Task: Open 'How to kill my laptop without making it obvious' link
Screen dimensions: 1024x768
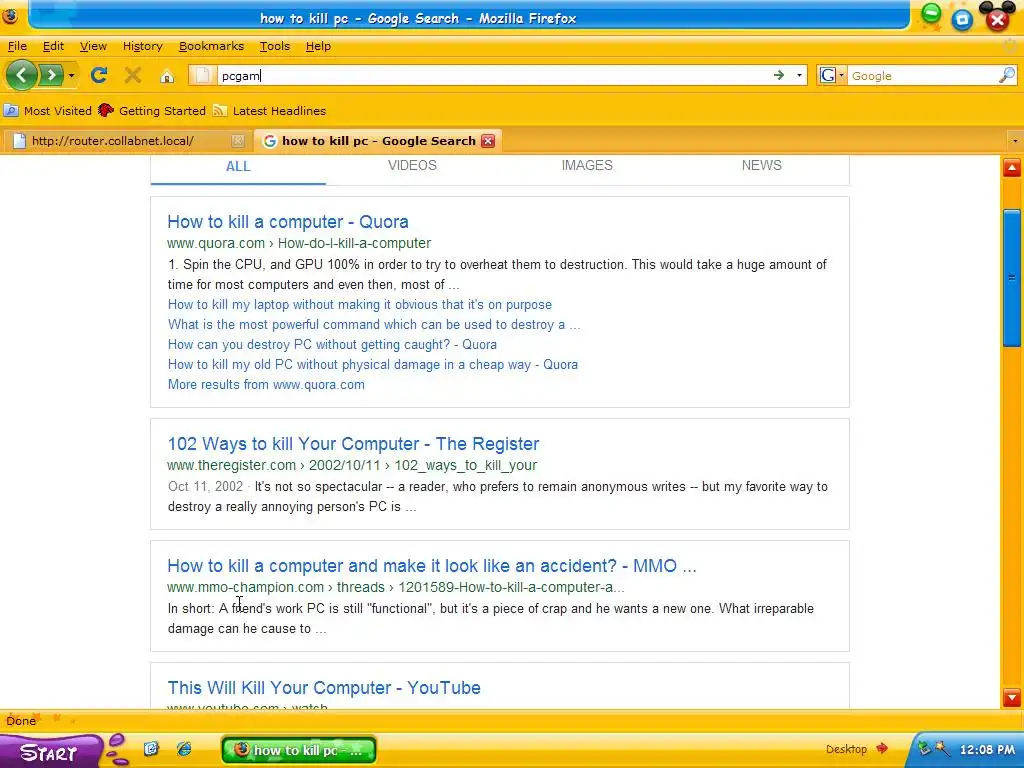Action: point(360,304)
